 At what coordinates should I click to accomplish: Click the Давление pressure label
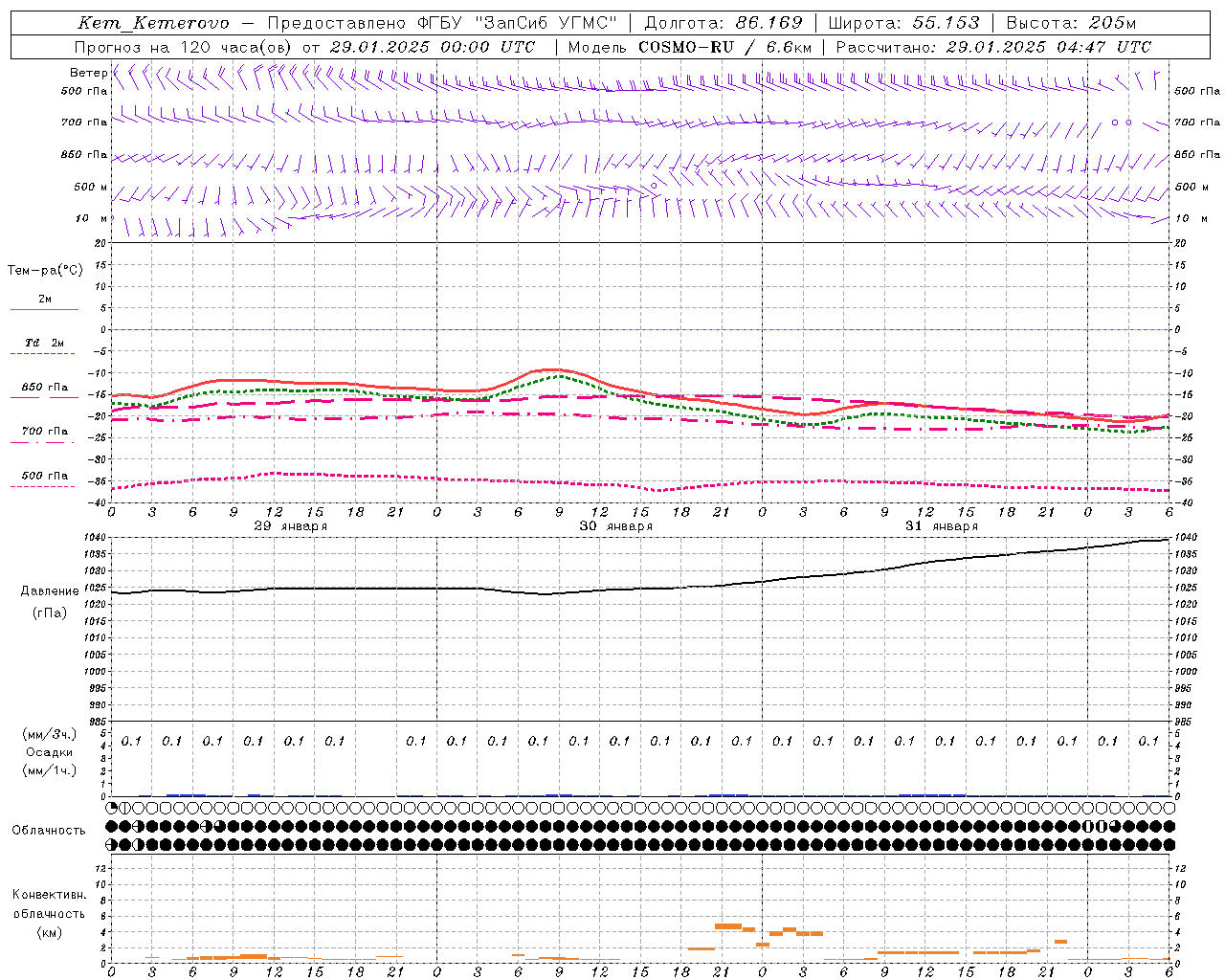point(50,591)
